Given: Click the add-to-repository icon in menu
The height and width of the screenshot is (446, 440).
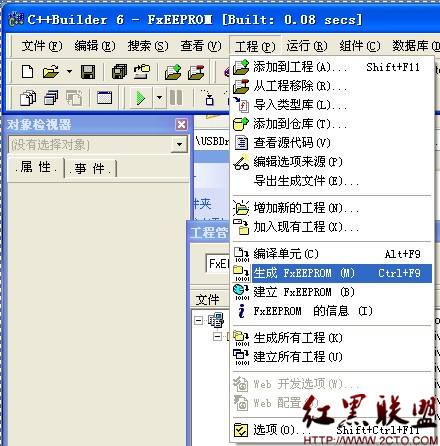Looking at the screenshot, I should (x=241, y=124).
